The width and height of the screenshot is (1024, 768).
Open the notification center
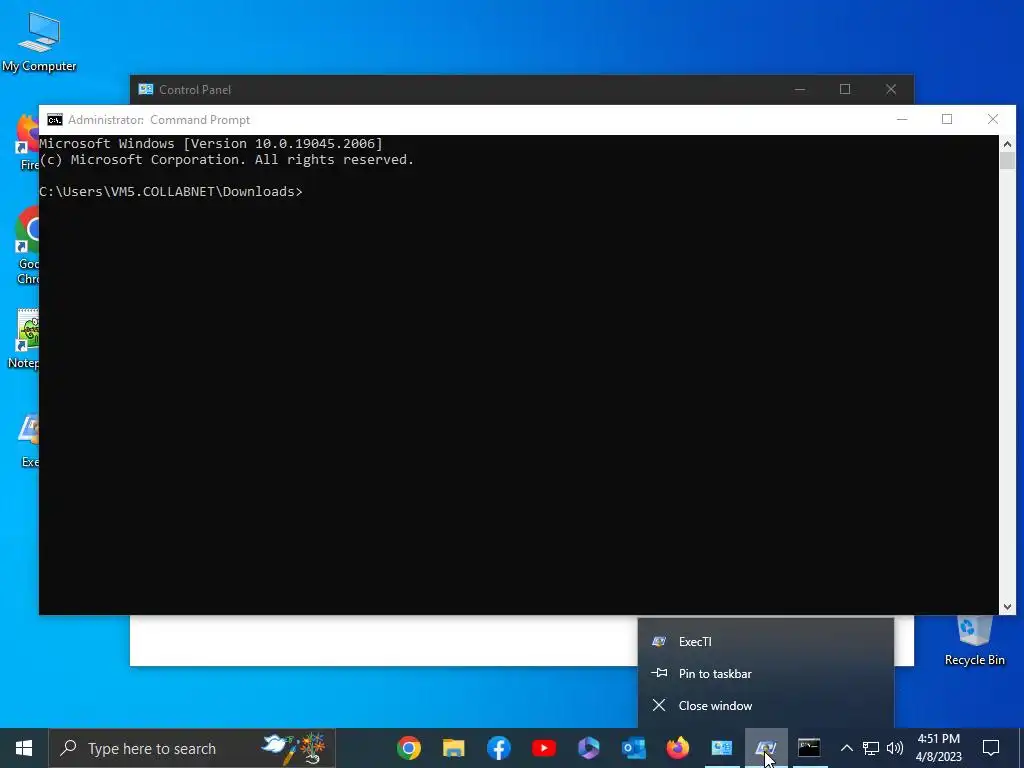coord(991,748)
